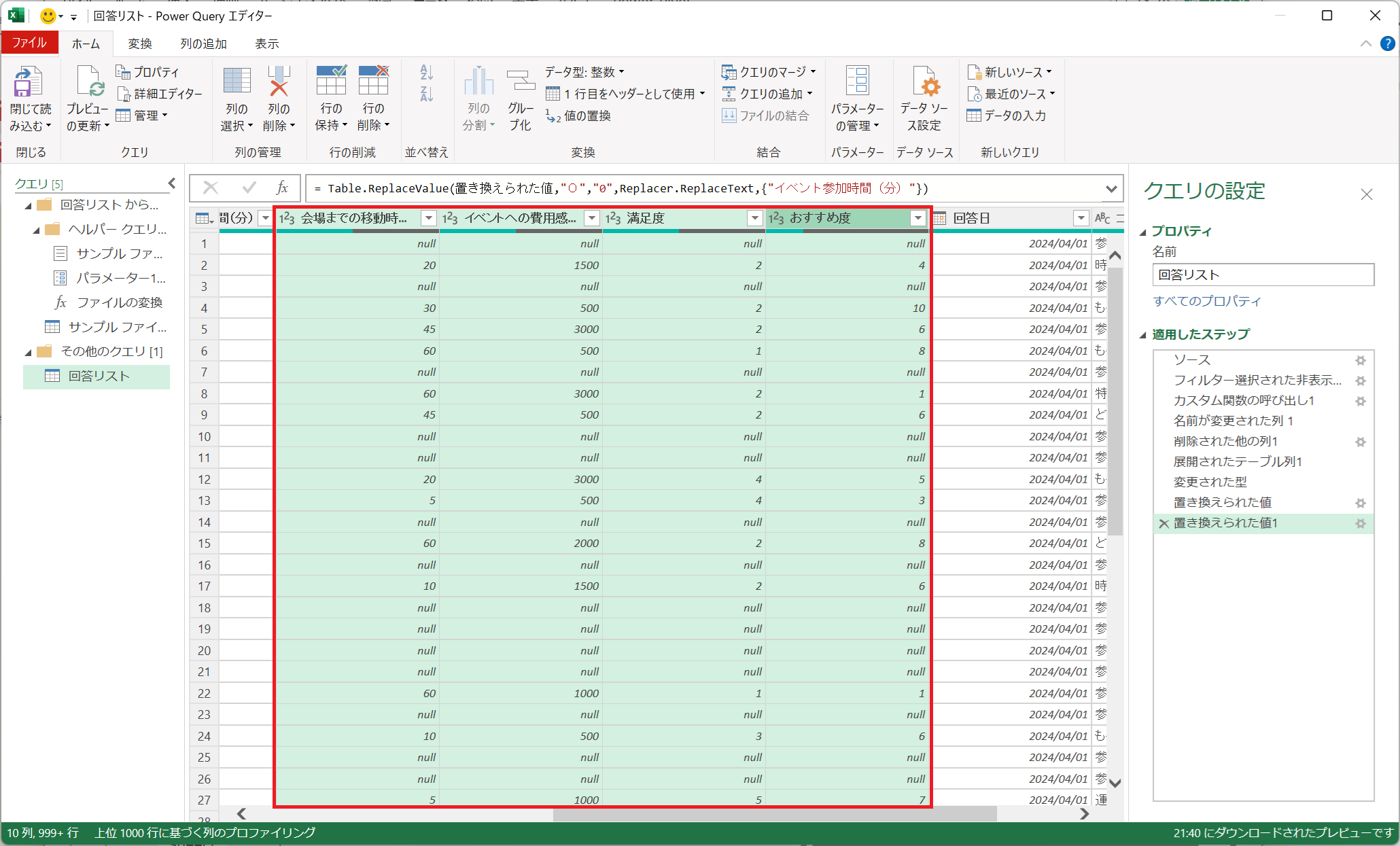Open Use First Row as Headers dropdown
This screenshot has width=1400, height=846.
click(625, 94)
